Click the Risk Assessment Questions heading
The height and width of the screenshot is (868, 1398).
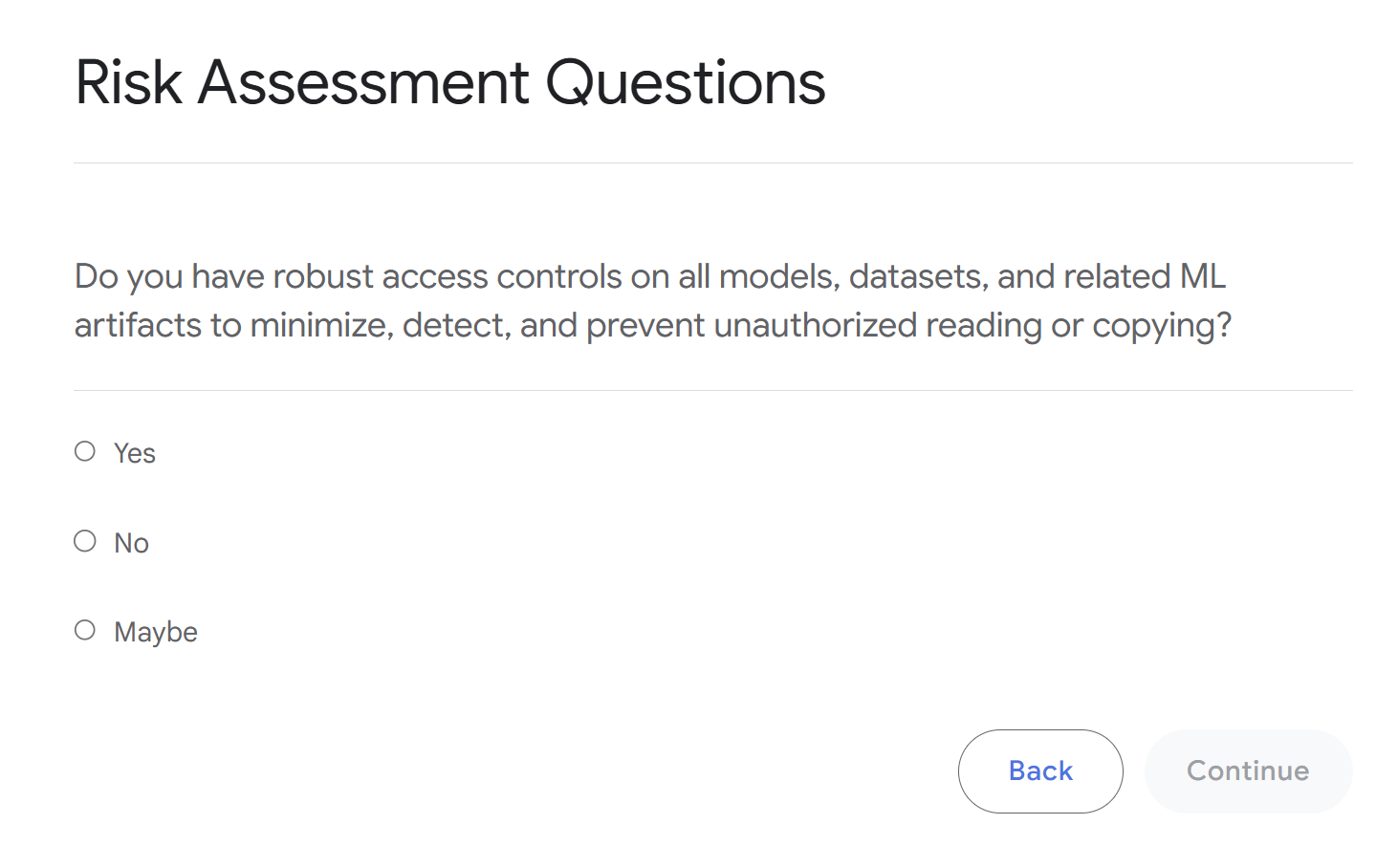tap(449, 82)
